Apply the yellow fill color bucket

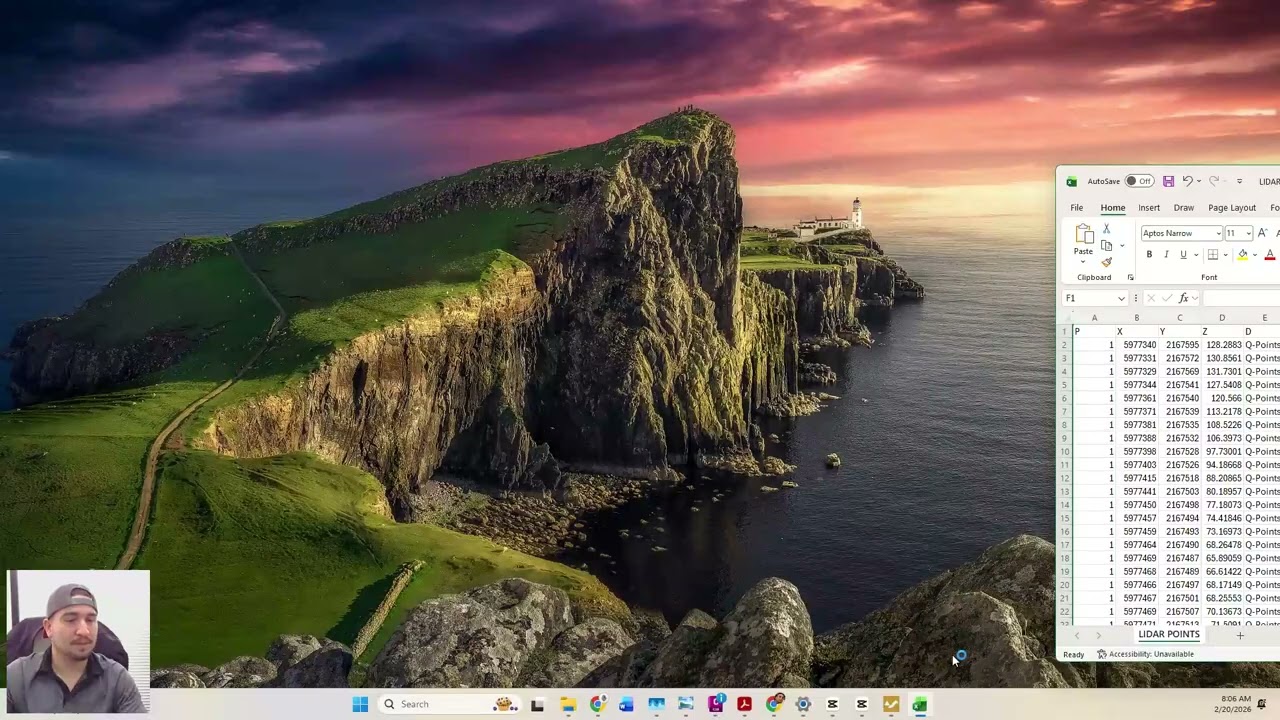pyautogui.click(x=1243, y=255)
